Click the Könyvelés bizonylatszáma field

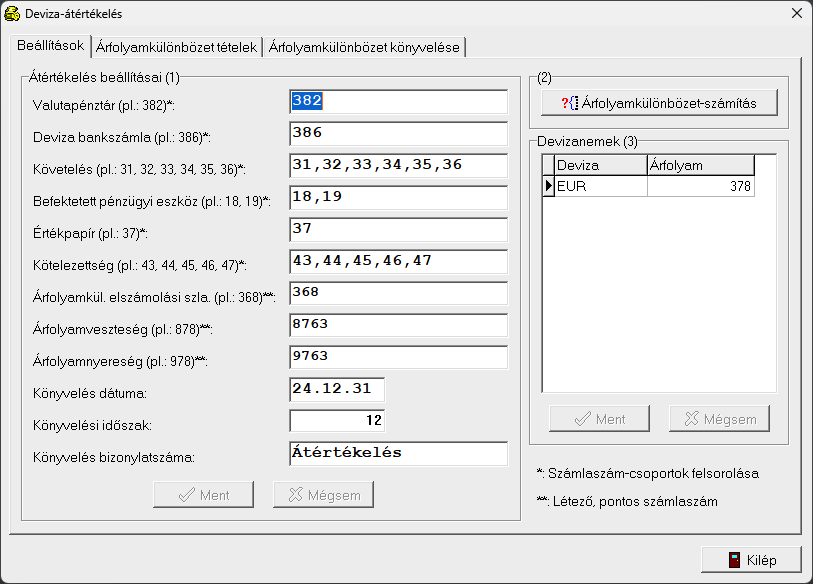point(399,454)
